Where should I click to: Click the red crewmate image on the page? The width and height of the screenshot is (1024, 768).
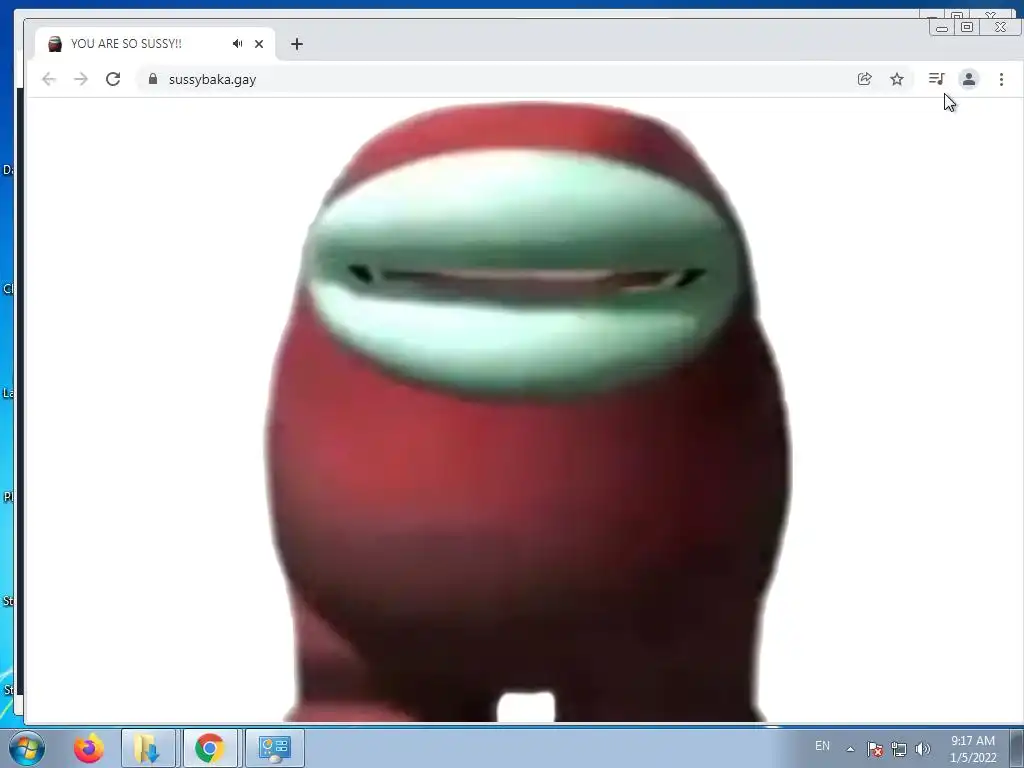[x=529, y=411]
